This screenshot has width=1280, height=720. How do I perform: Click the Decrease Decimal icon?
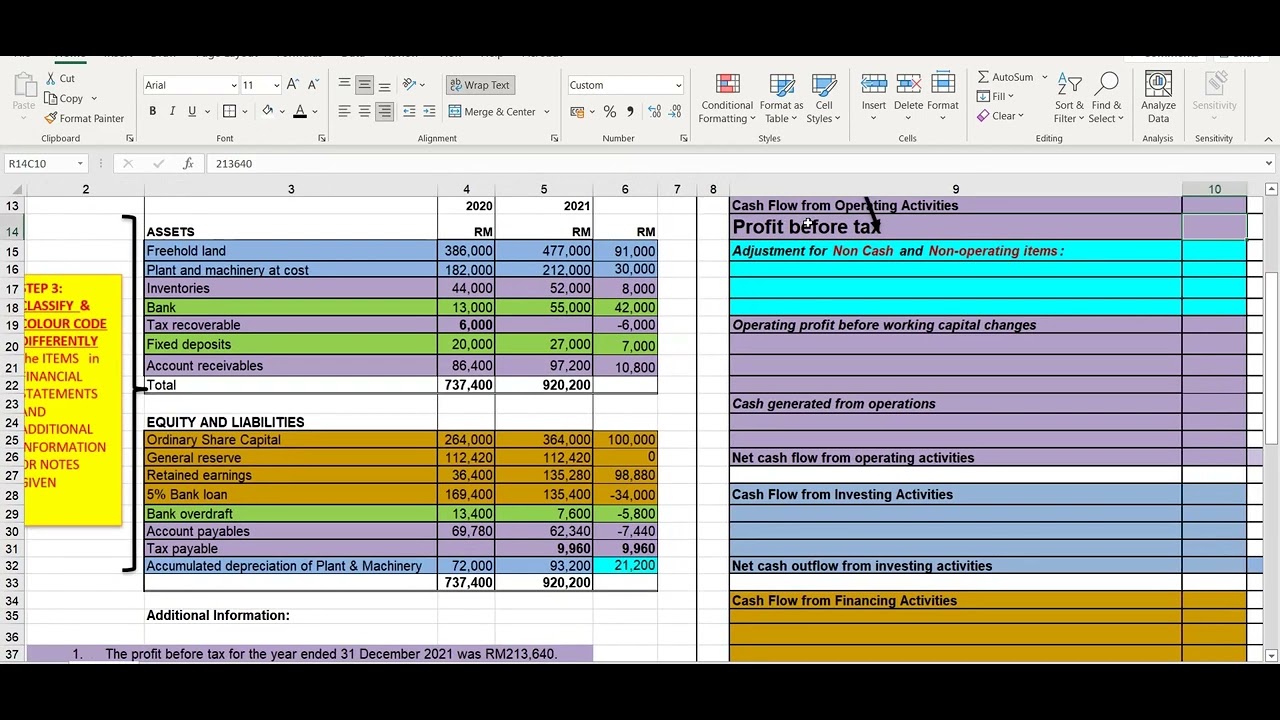tap(675, 112)
